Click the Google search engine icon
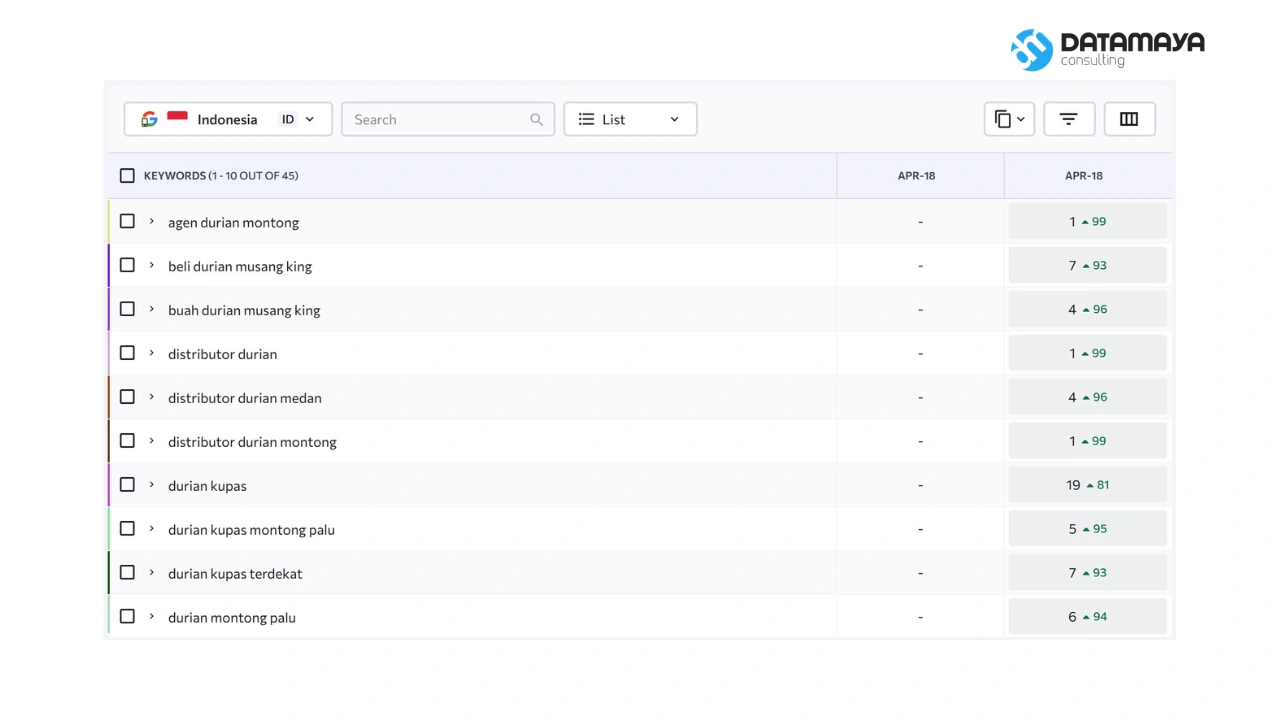Image resolution: width=1280 pixels, height=720 pixels. click(x=149, y=119)
